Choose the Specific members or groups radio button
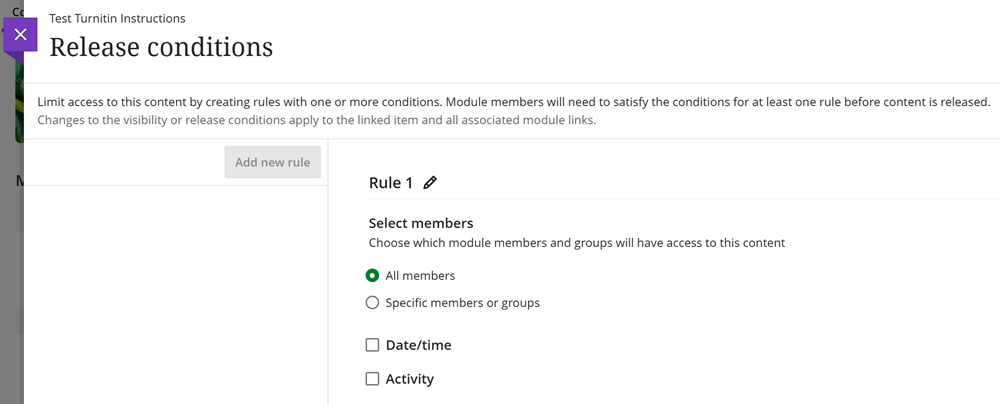This screenshot has height=404, width=1000. (x=373, y=303)
